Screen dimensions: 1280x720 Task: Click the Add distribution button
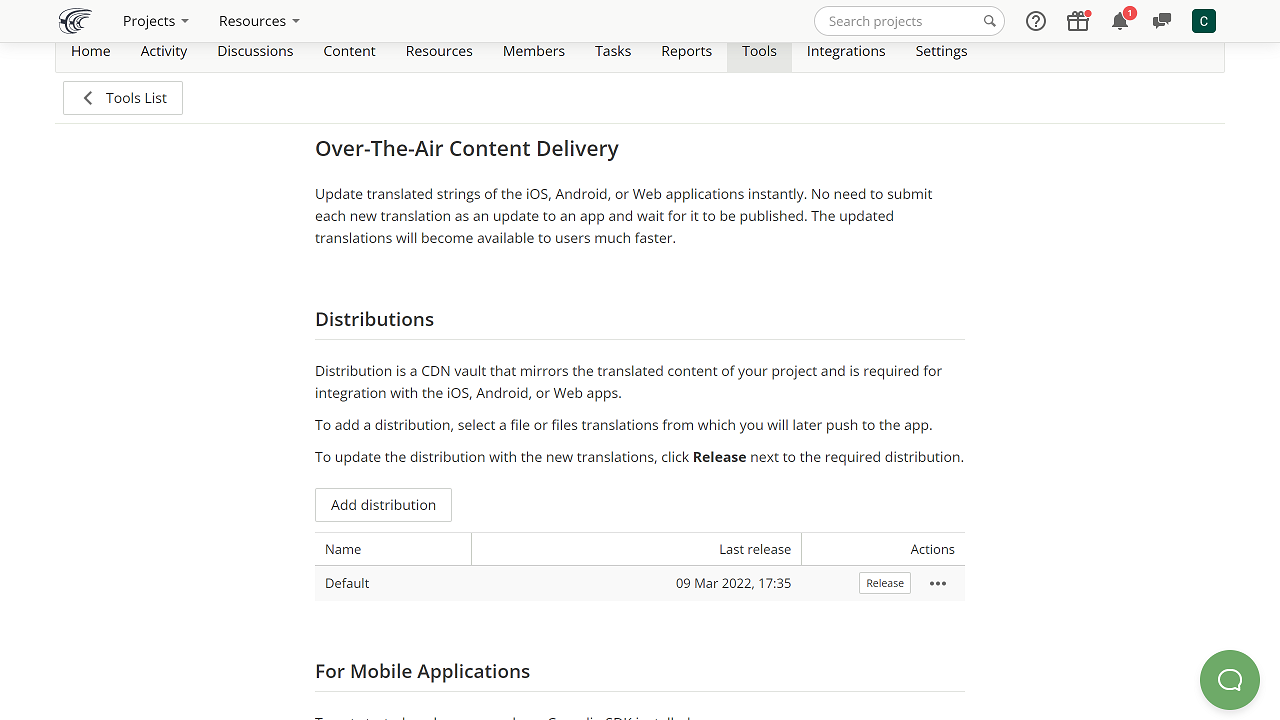pos(383,505)
